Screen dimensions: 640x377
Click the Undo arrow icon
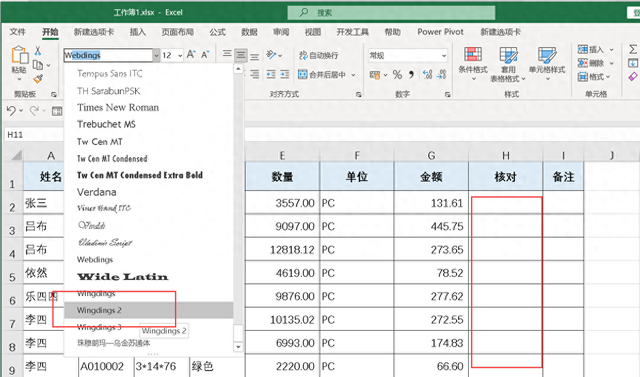11,111
